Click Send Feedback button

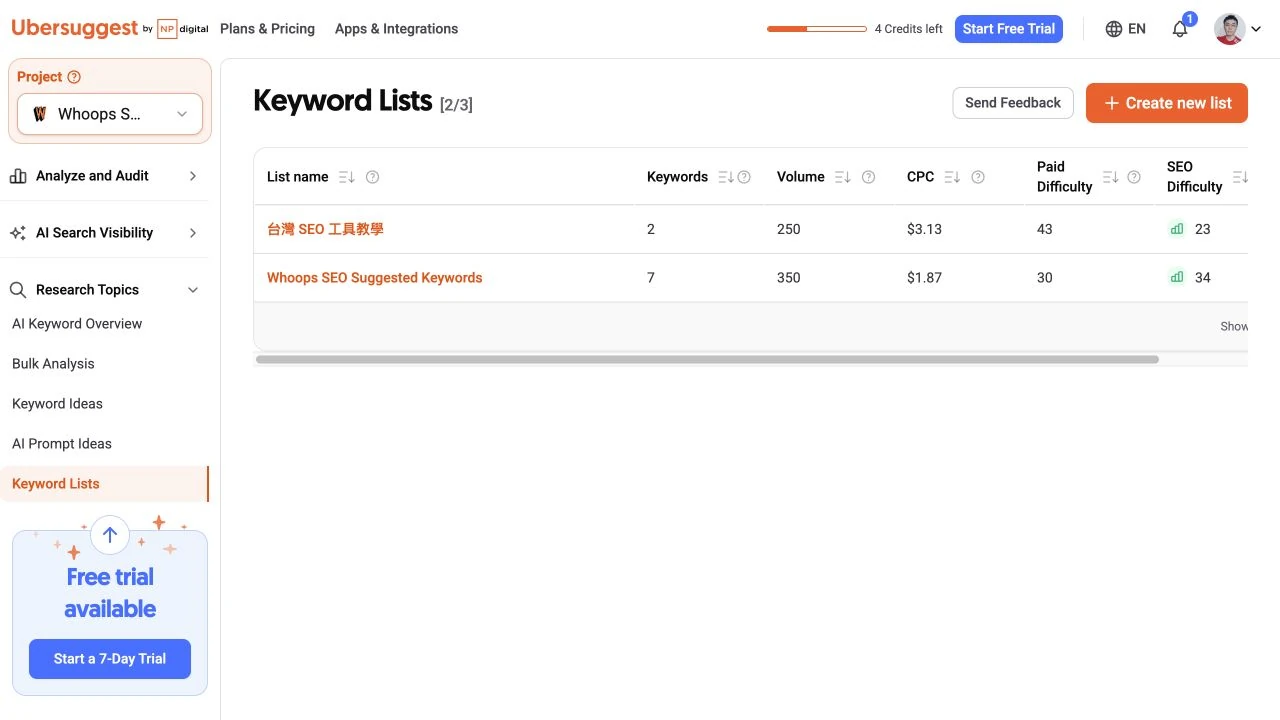pos(1013,103)
